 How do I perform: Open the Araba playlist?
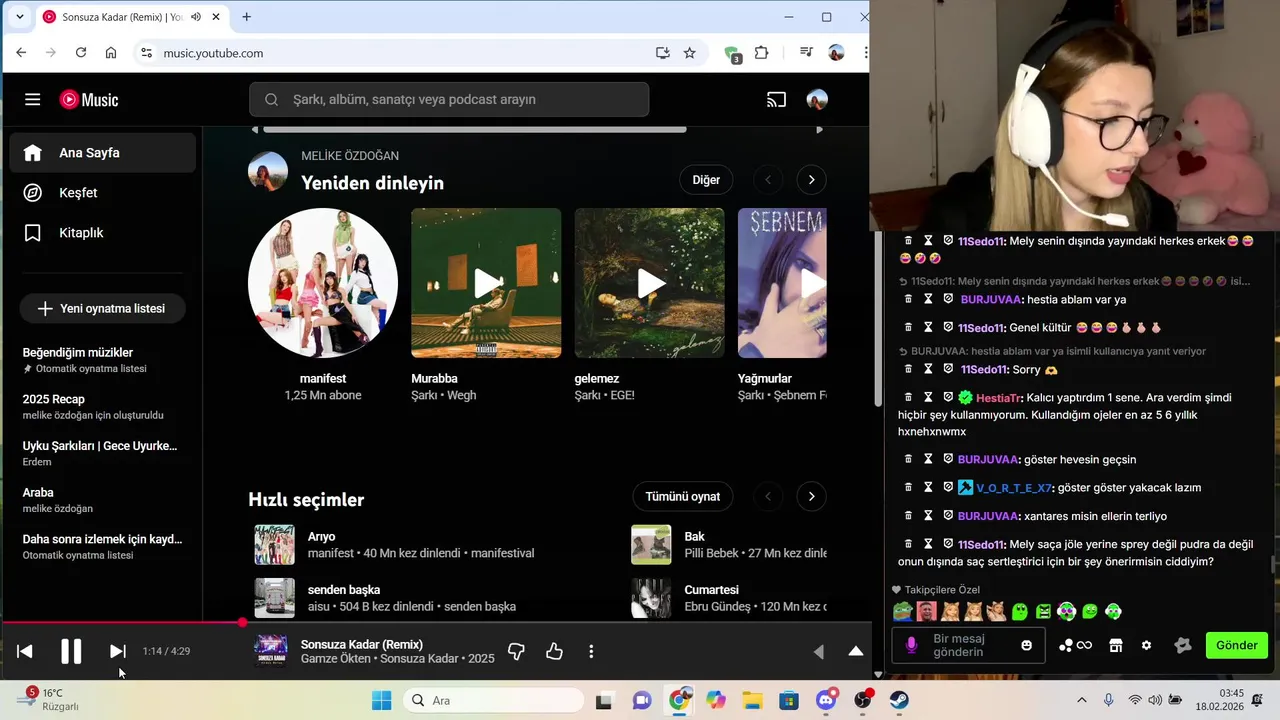coord(103,500)
